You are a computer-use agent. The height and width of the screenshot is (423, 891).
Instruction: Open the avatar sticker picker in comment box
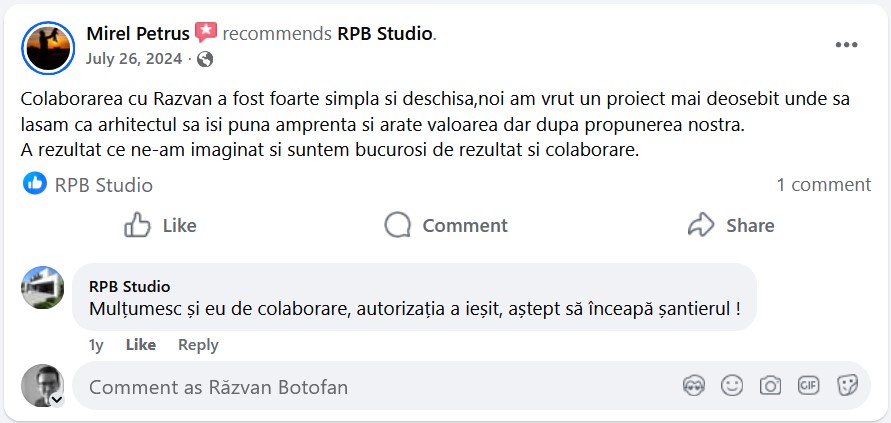point(694,386)
